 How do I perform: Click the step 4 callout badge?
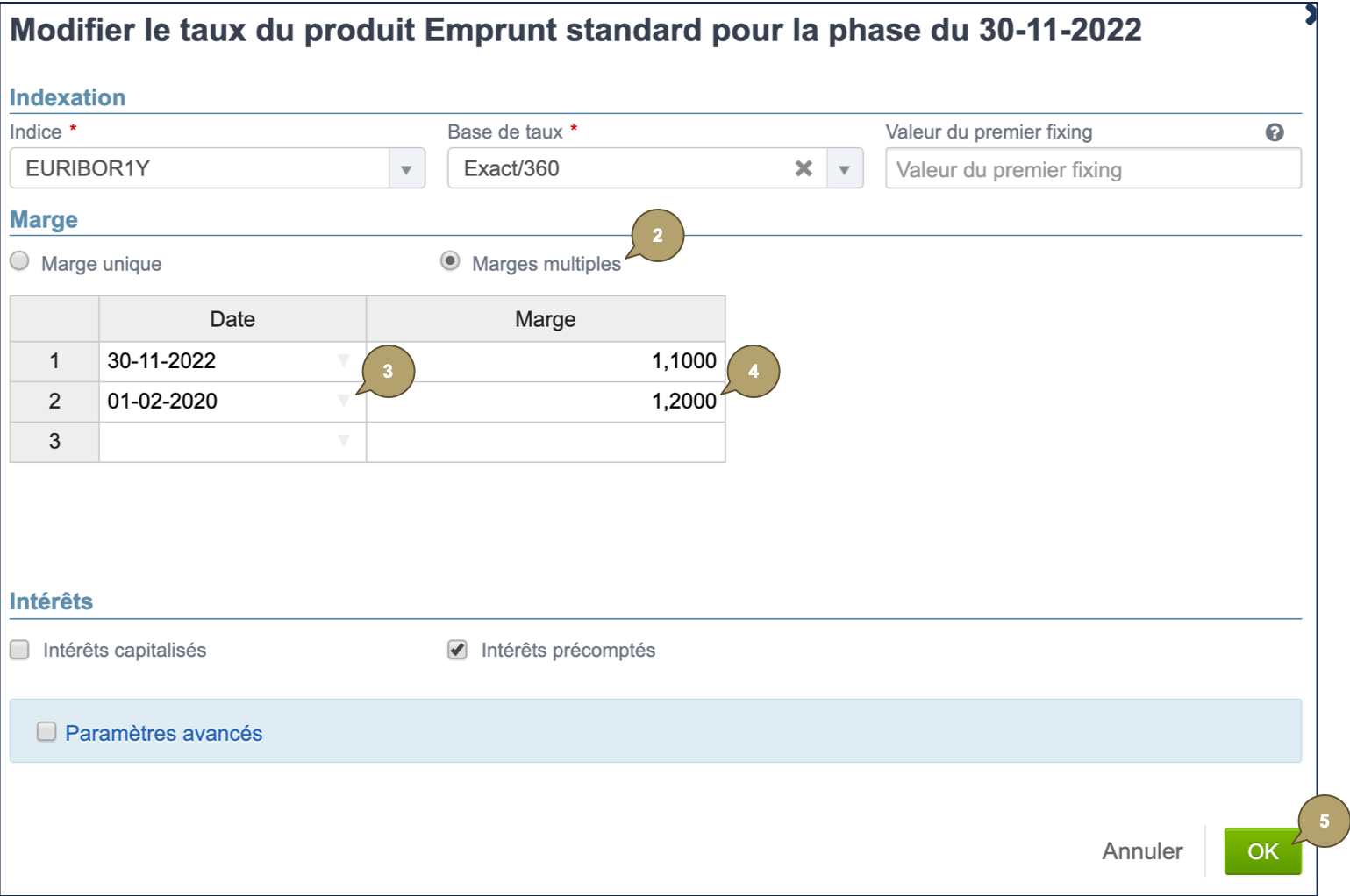754,371
